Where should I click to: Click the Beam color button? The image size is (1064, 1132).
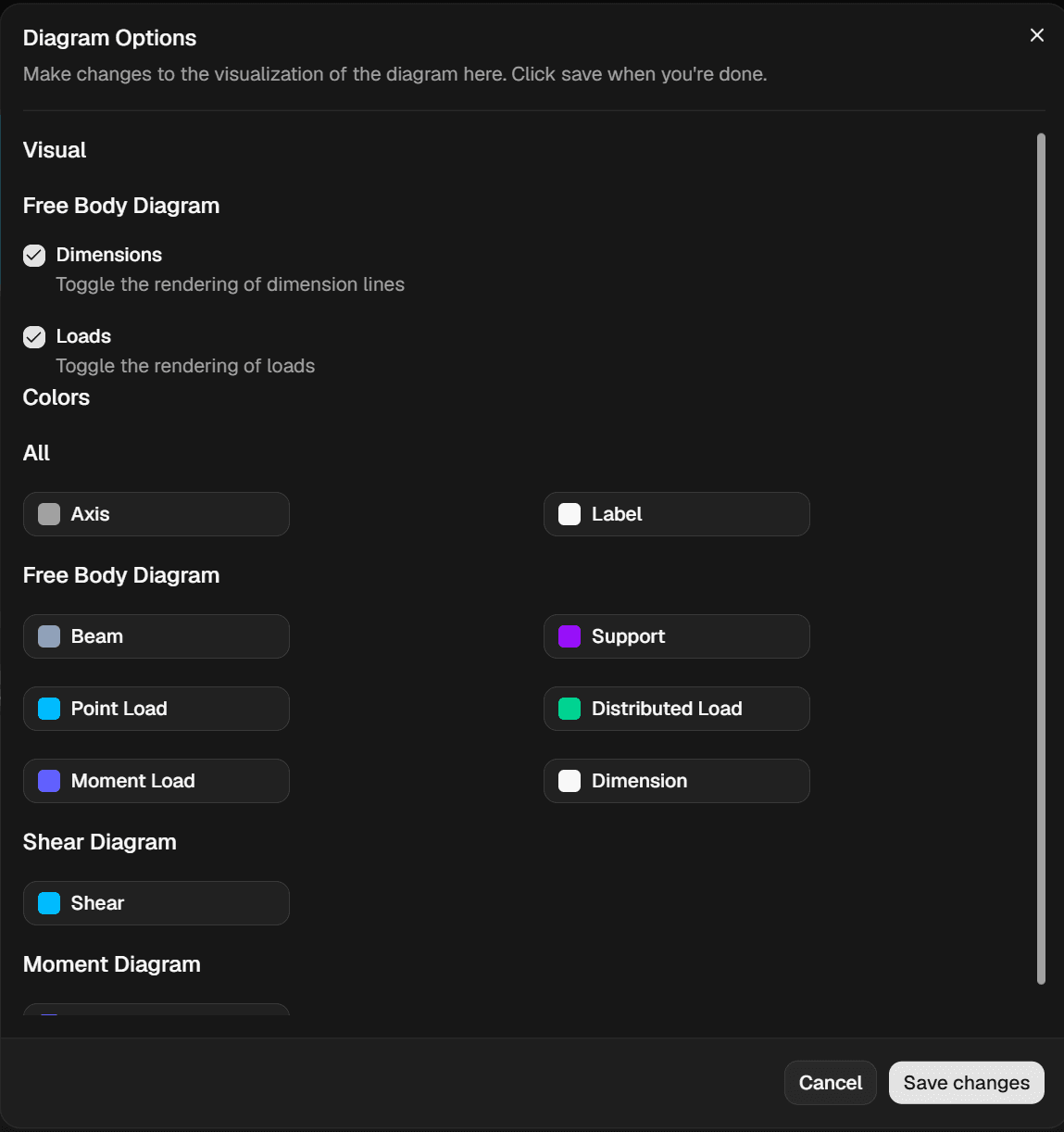click(x=156, y=636)
